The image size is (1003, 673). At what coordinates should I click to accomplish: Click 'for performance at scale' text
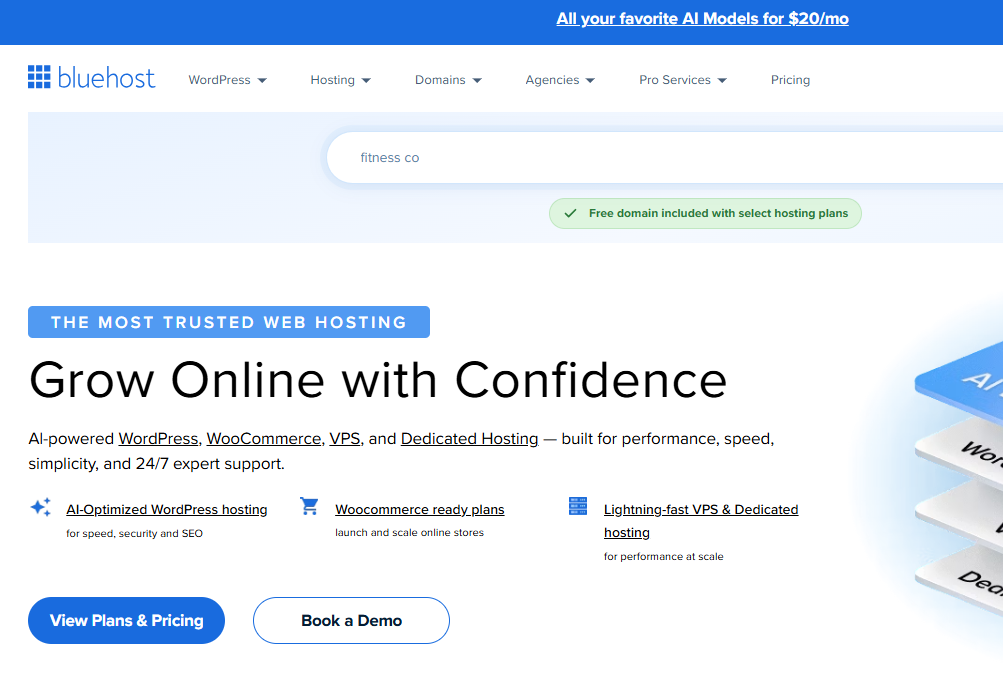point(663,557)
